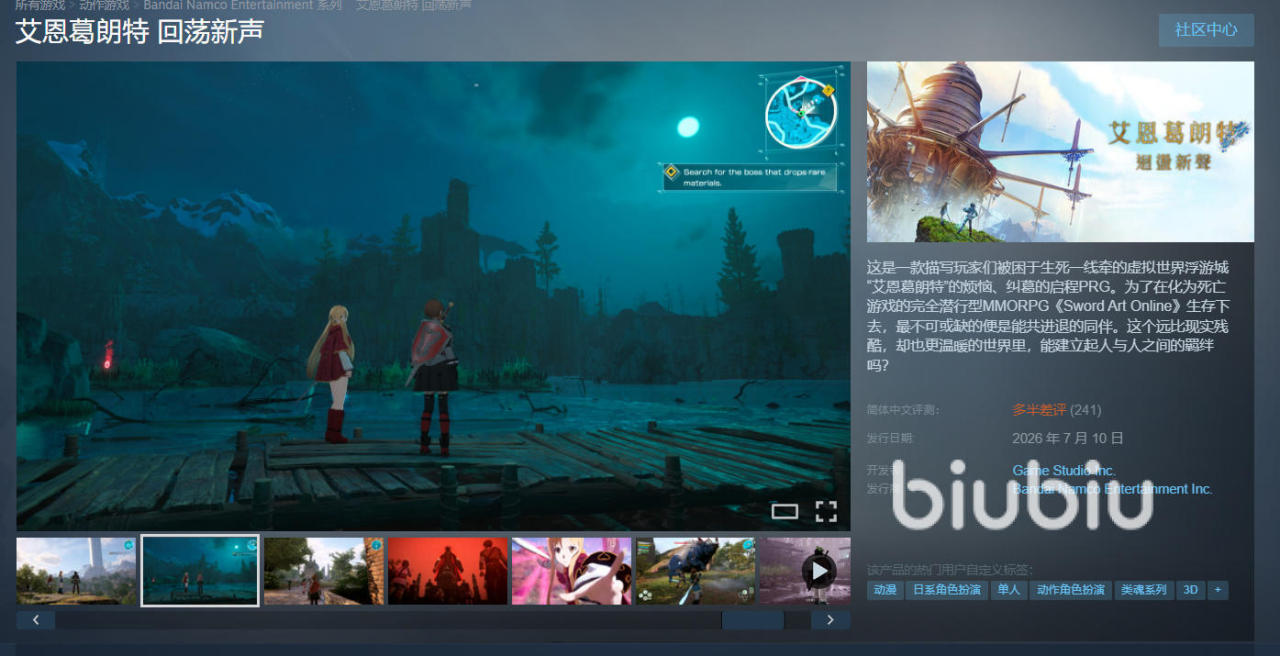This screenshot has height=656, width=1280.
Task: Open 动作游戏 breadcrumb link
Action: tap(104, 5)
